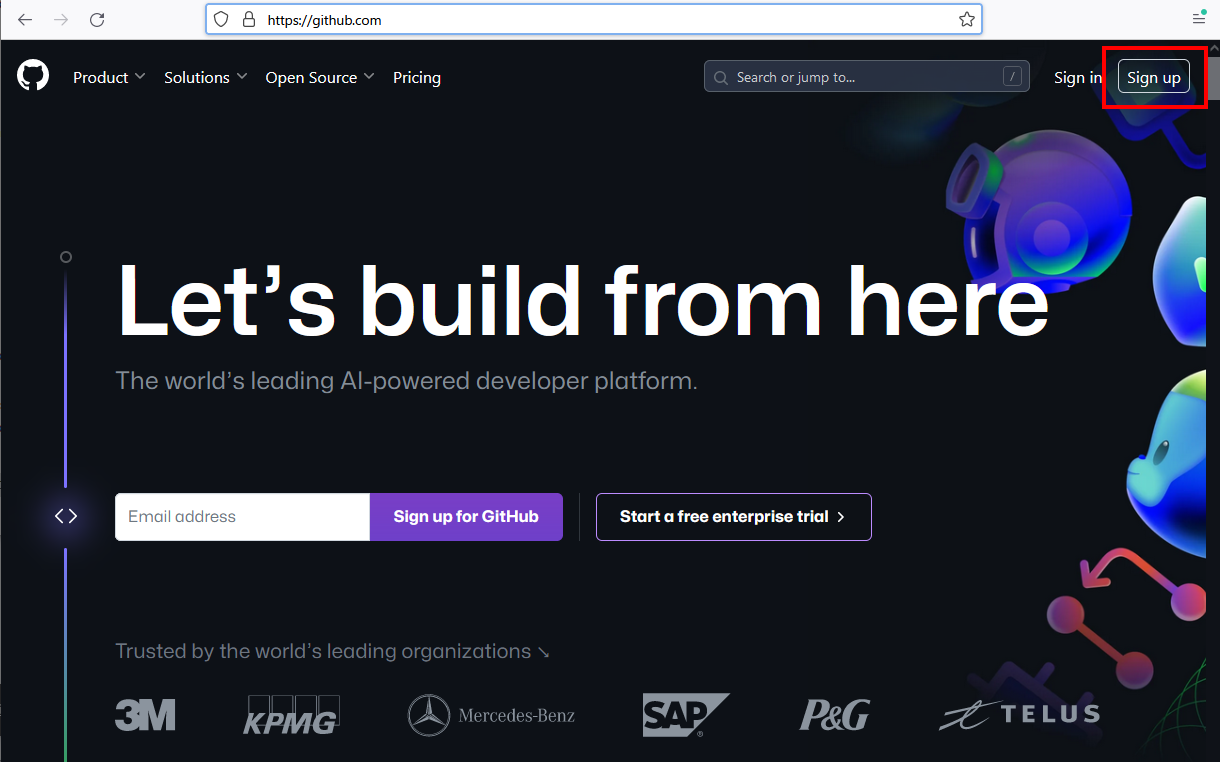1220x762 pixels.
Task: Click the browser URL address bar
Action: [600, 20]
